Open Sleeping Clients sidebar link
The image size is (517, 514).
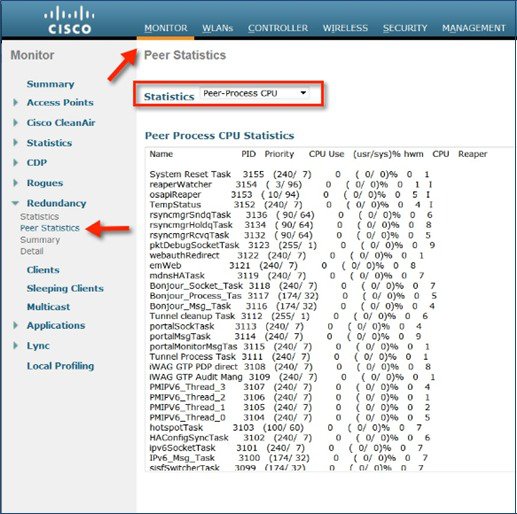[65, 288]
